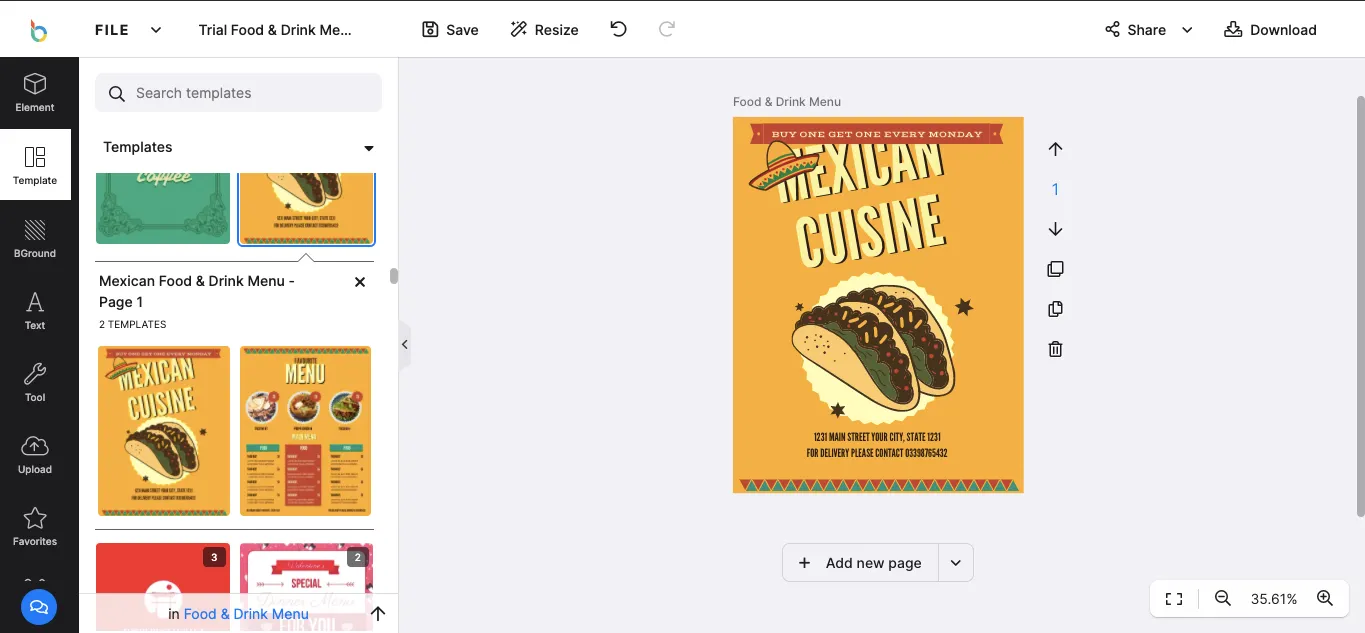1365x633 pixels.
Task: Move page up with arrow icon
Action: point(1055,149)
